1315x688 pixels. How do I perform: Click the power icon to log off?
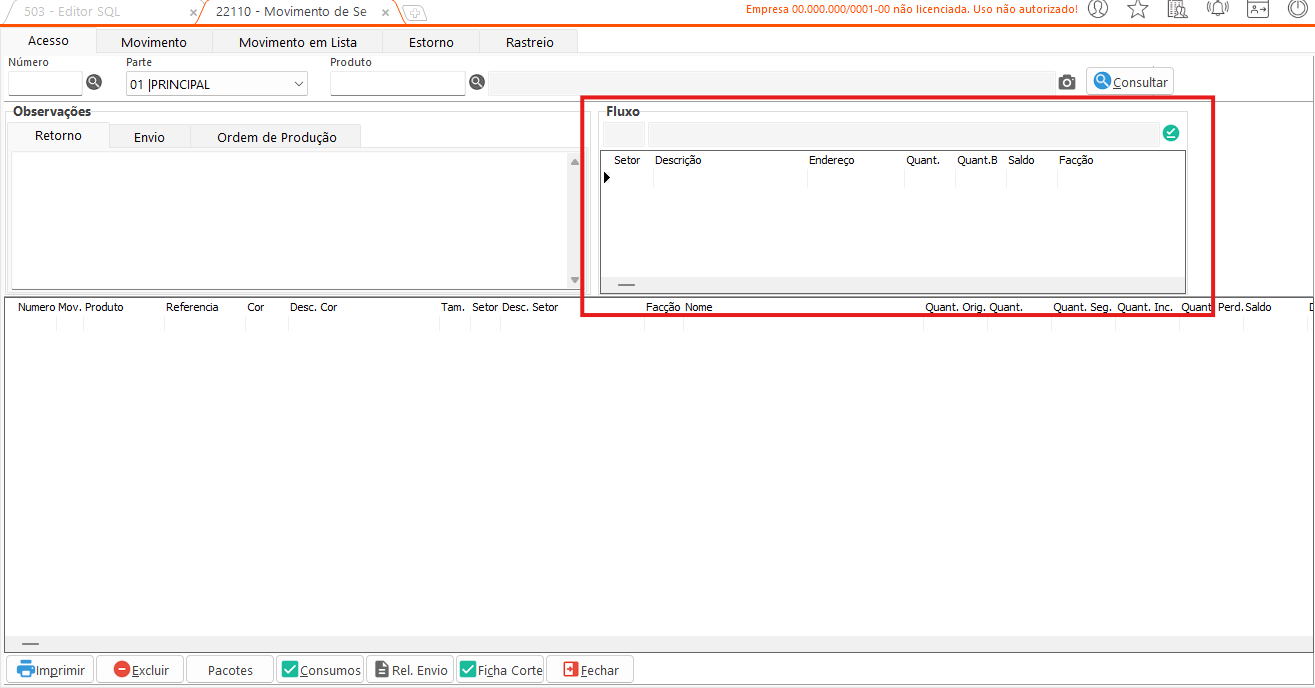pos(1297,9)
